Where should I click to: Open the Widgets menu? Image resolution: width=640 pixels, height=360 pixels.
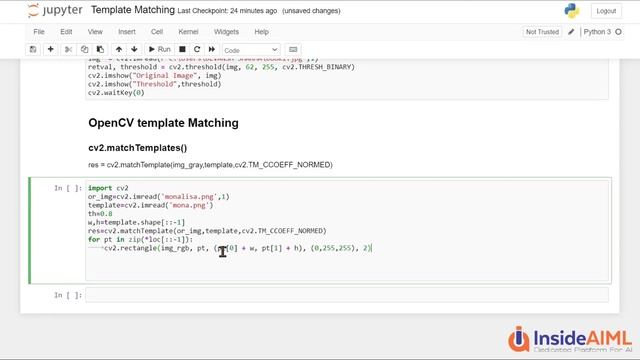click(226, 32)
